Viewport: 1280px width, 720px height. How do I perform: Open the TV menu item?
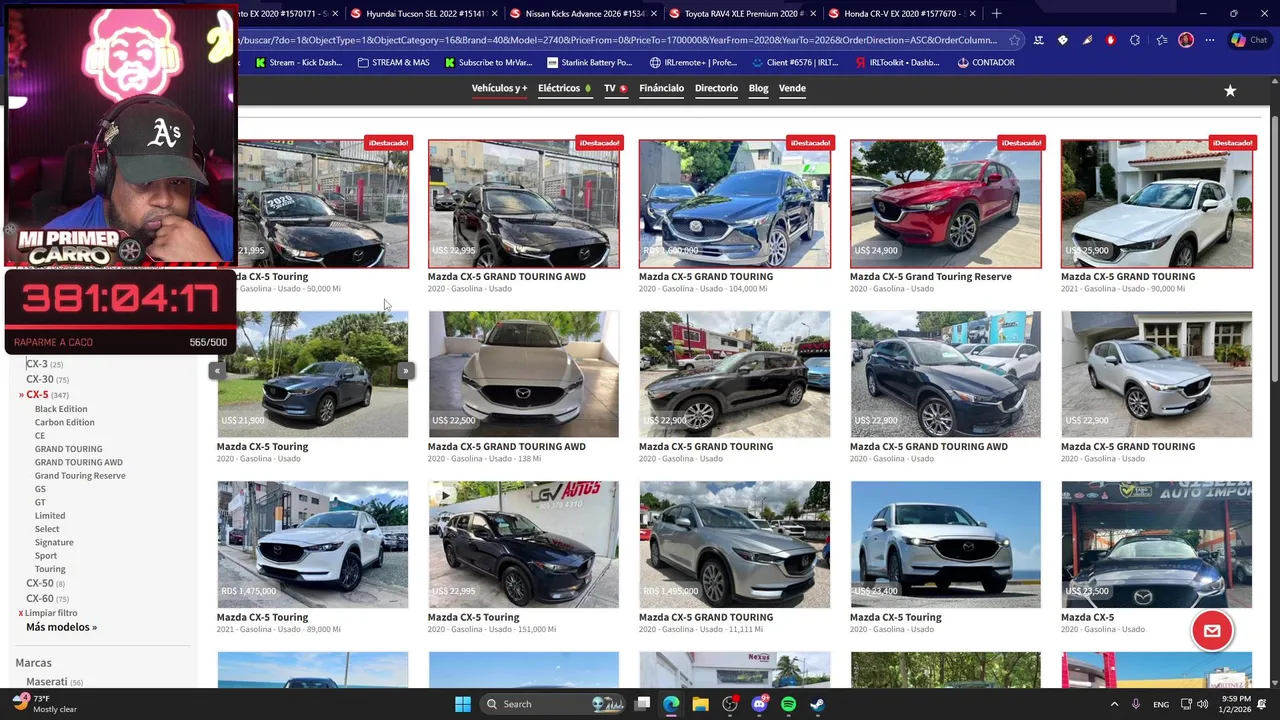coord(615,88)
